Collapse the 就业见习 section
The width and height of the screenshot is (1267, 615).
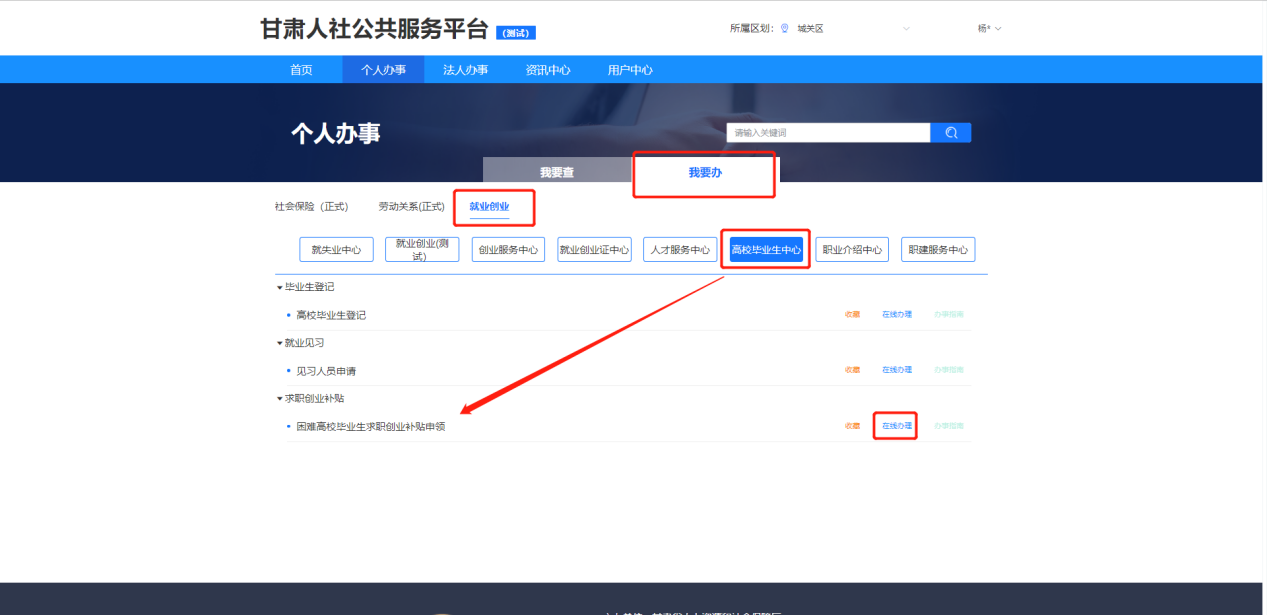(x=281, y=343)
